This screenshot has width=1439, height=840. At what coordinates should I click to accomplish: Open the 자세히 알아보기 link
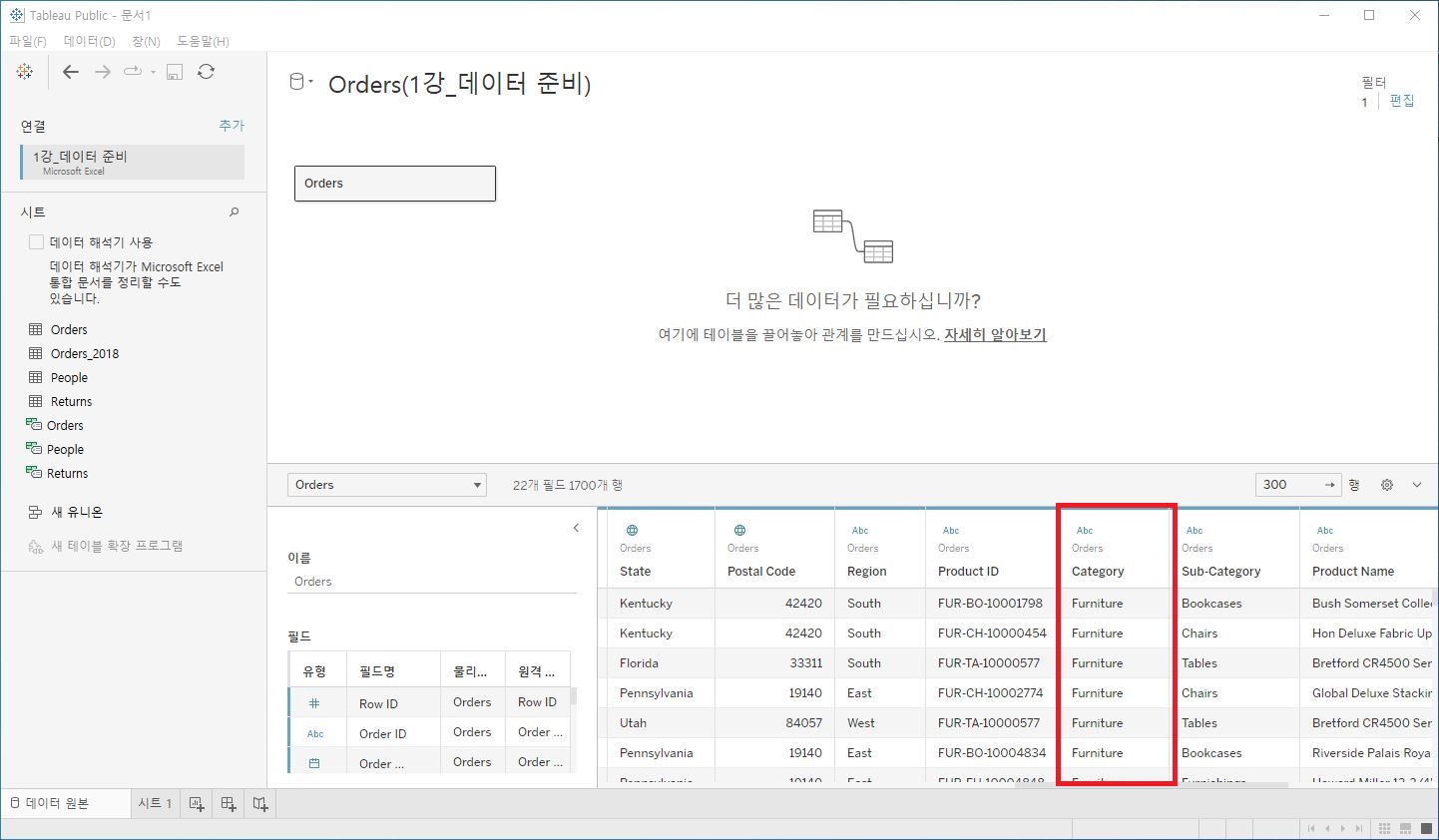995,335
